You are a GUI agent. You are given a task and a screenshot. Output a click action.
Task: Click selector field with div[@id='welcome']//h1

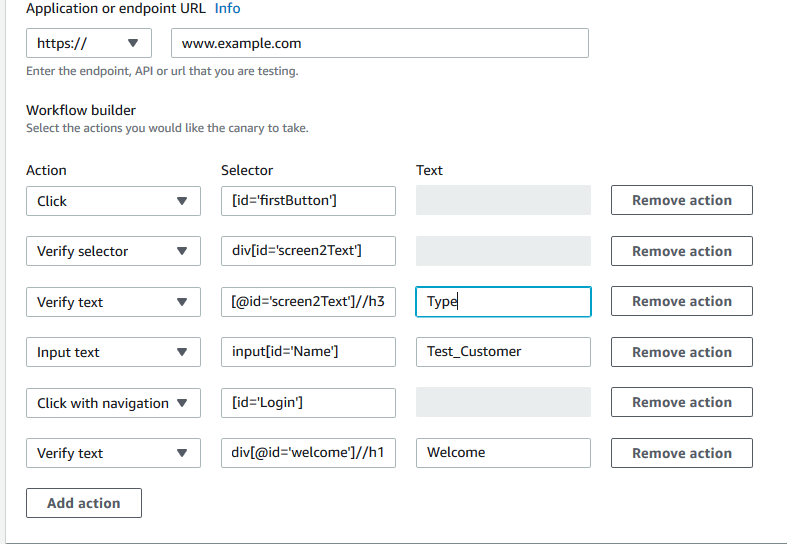[308, 453]
